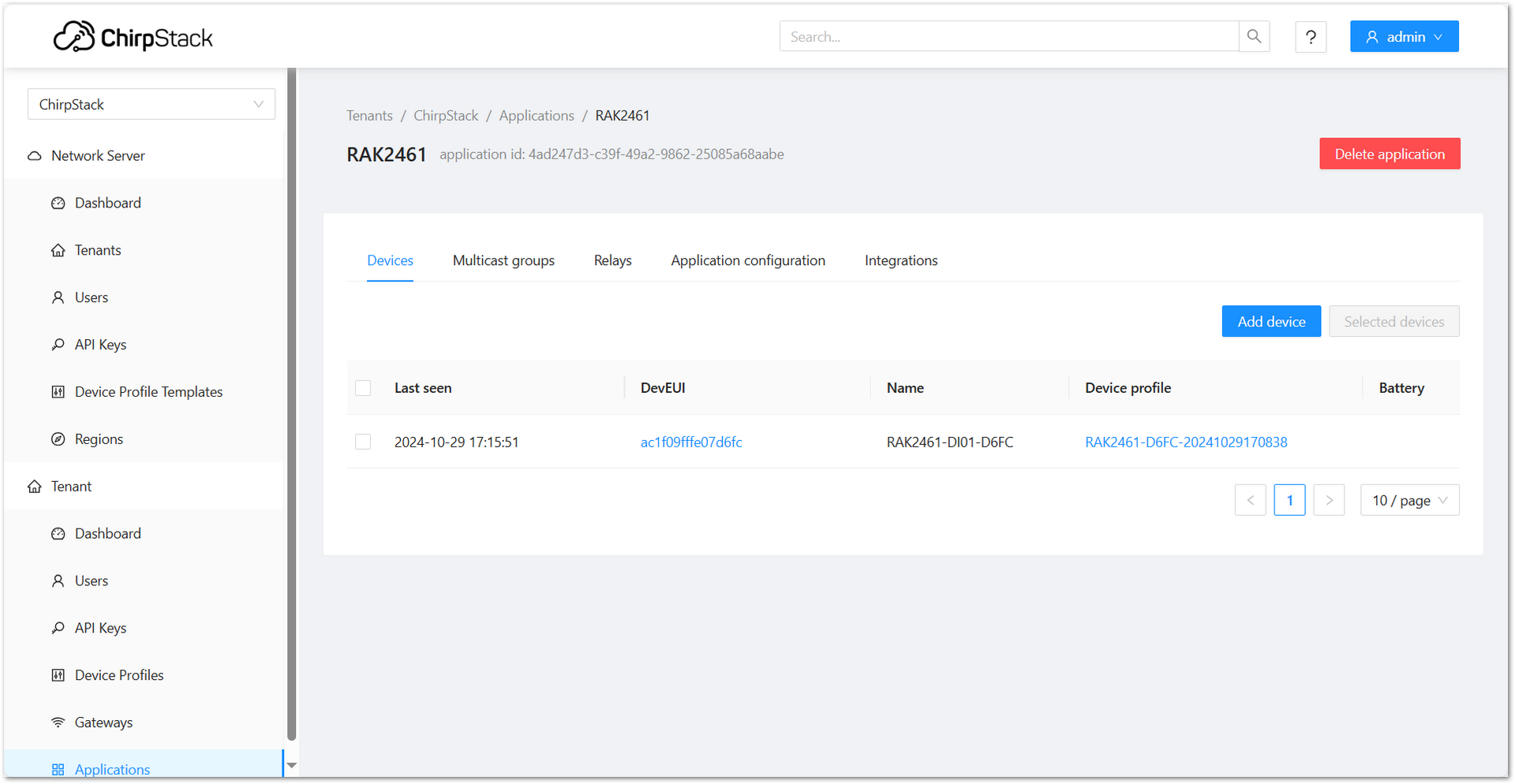Open the Application configuration tab
This screenshot has width=1515, height=784.
click(x=748, y=260)
